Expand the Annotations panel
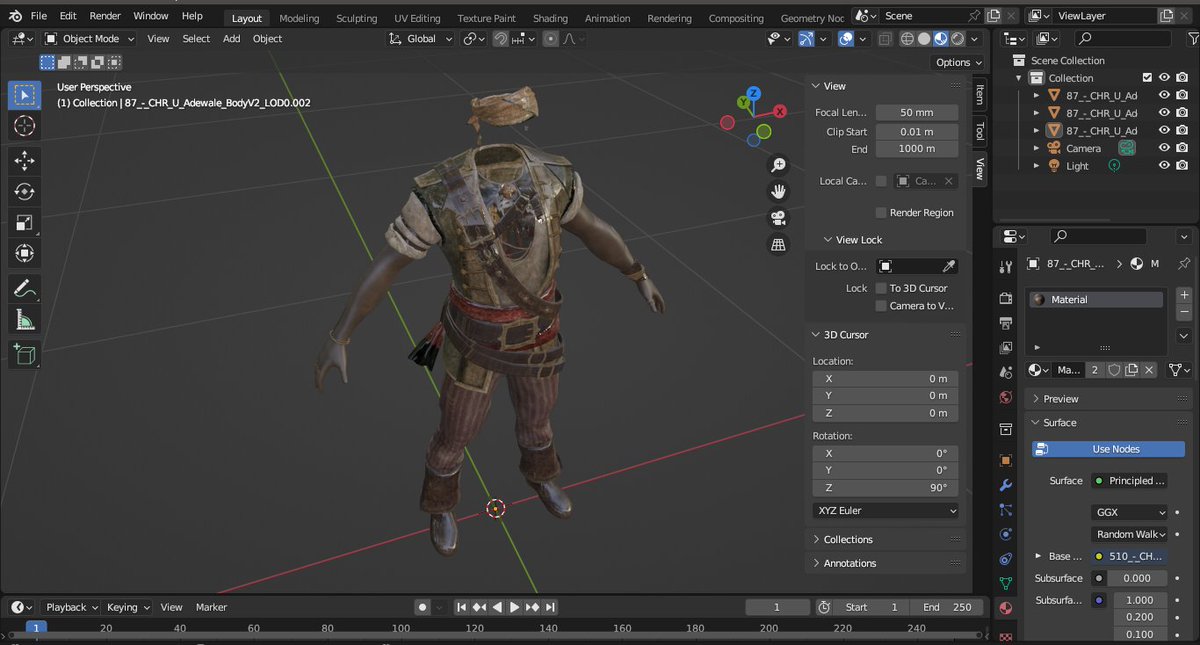Image resolution: width=1200 pixels, height=645 pixels. [849, 563]
